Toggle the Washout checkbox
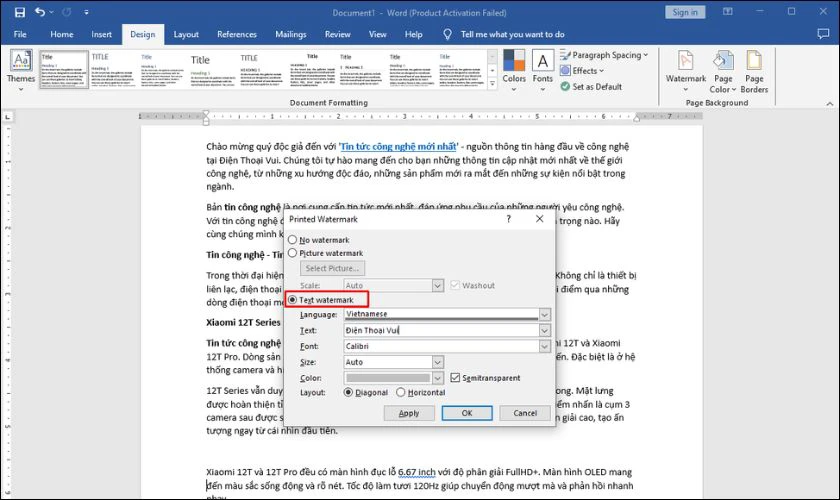 pyautogui.click(x=455, y=285)
